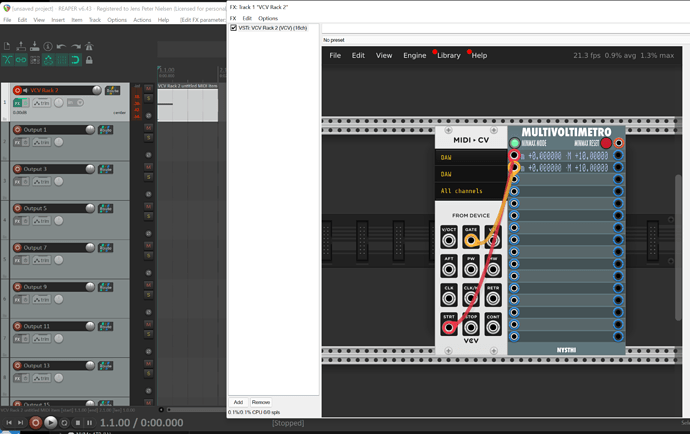690x434 pixels.
Task: Adjust the VCV Rack 2 track volume knob
Action: pyautogui.click(x=97, y=90)
